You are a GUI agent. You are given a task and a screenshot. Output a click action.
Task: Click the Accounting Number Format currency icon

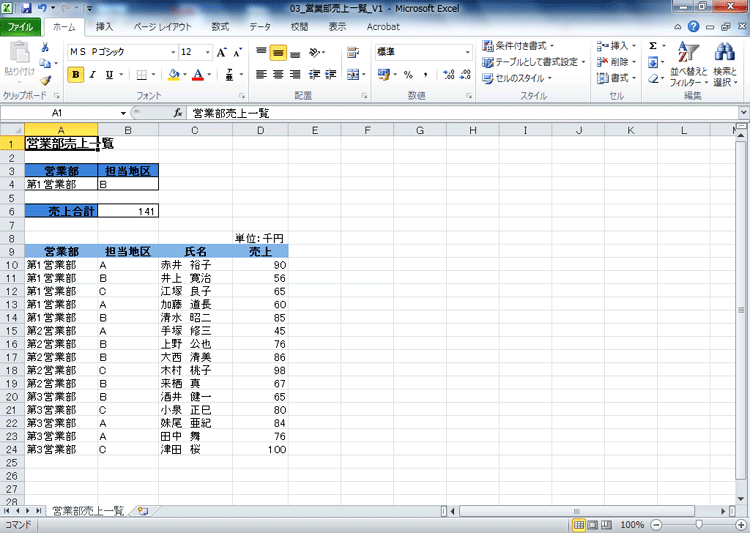pos(384,74)
